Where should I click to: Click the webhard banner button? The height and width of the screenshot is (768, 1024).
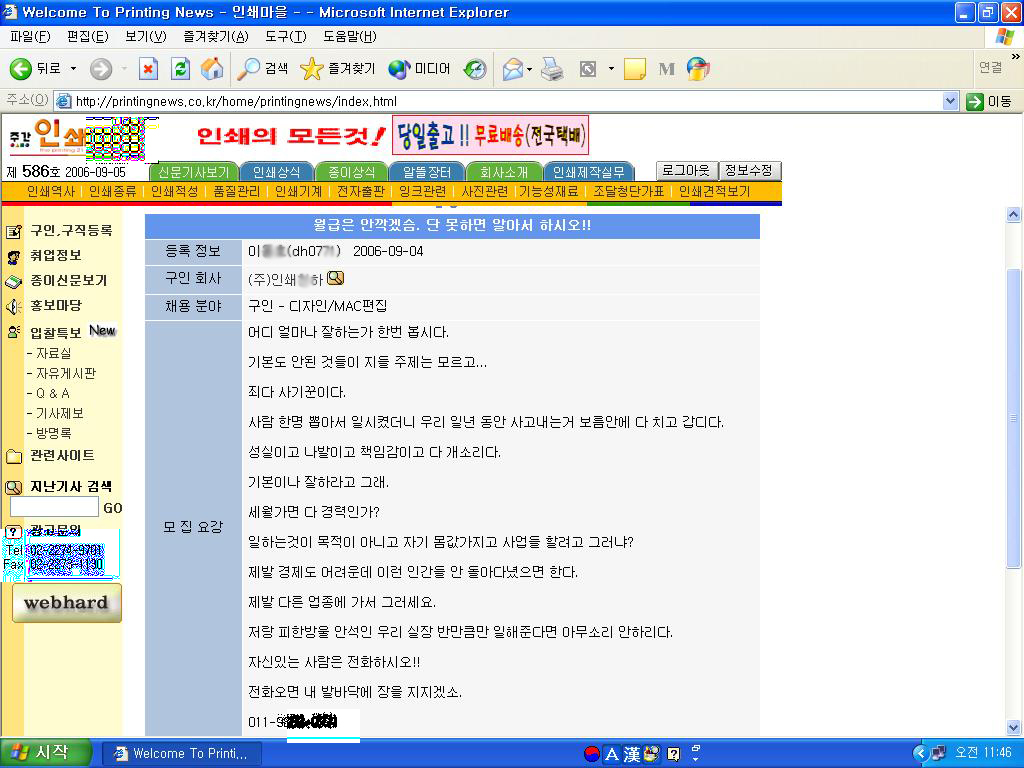(x=66, y=603)
